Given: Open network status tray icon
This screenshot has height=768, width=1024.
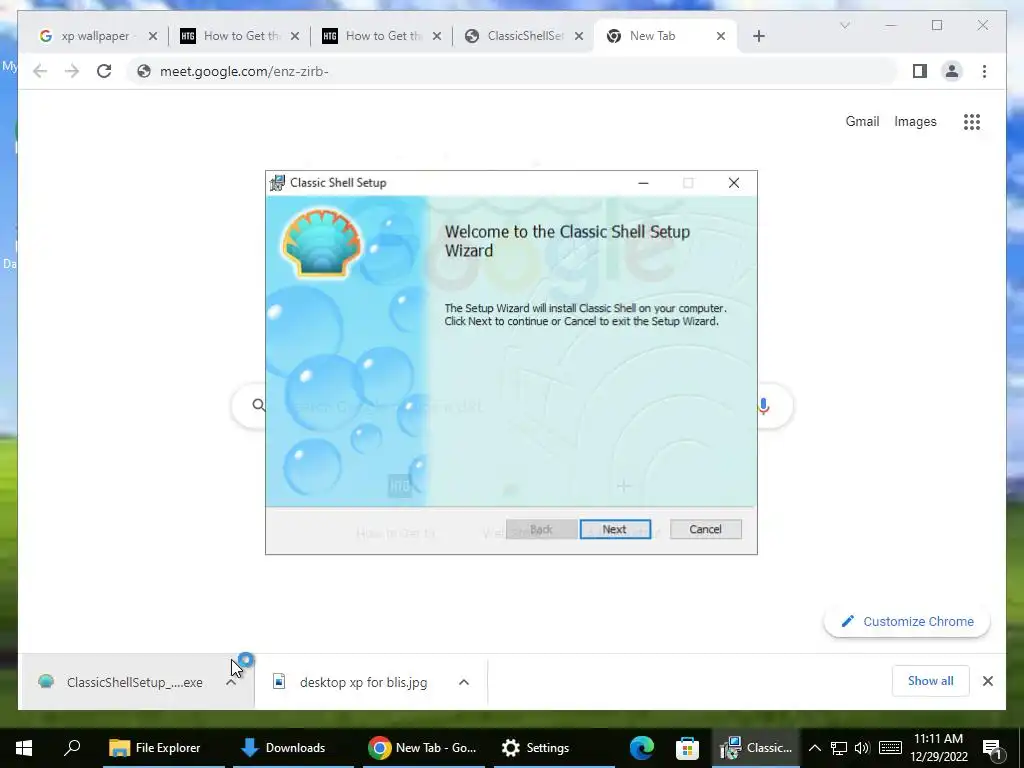Looking at the screenshot, I should (839, 748).
